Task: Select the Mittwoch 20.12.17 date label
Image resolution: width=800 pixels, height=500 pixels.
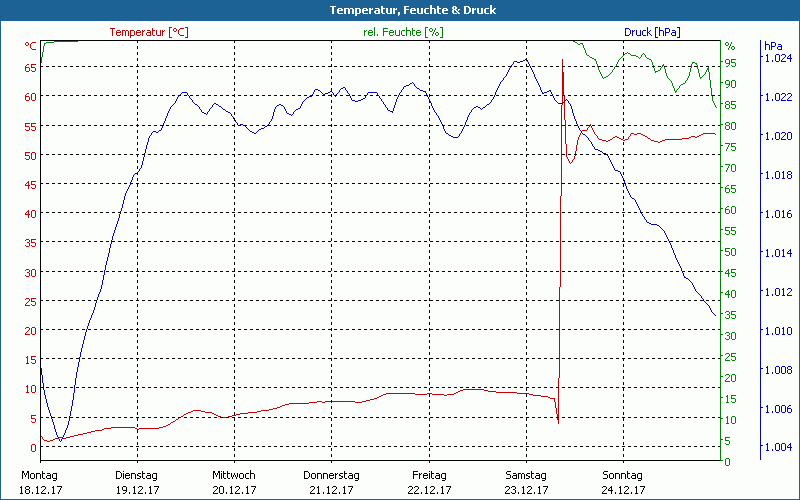Action: coord(234,482)
